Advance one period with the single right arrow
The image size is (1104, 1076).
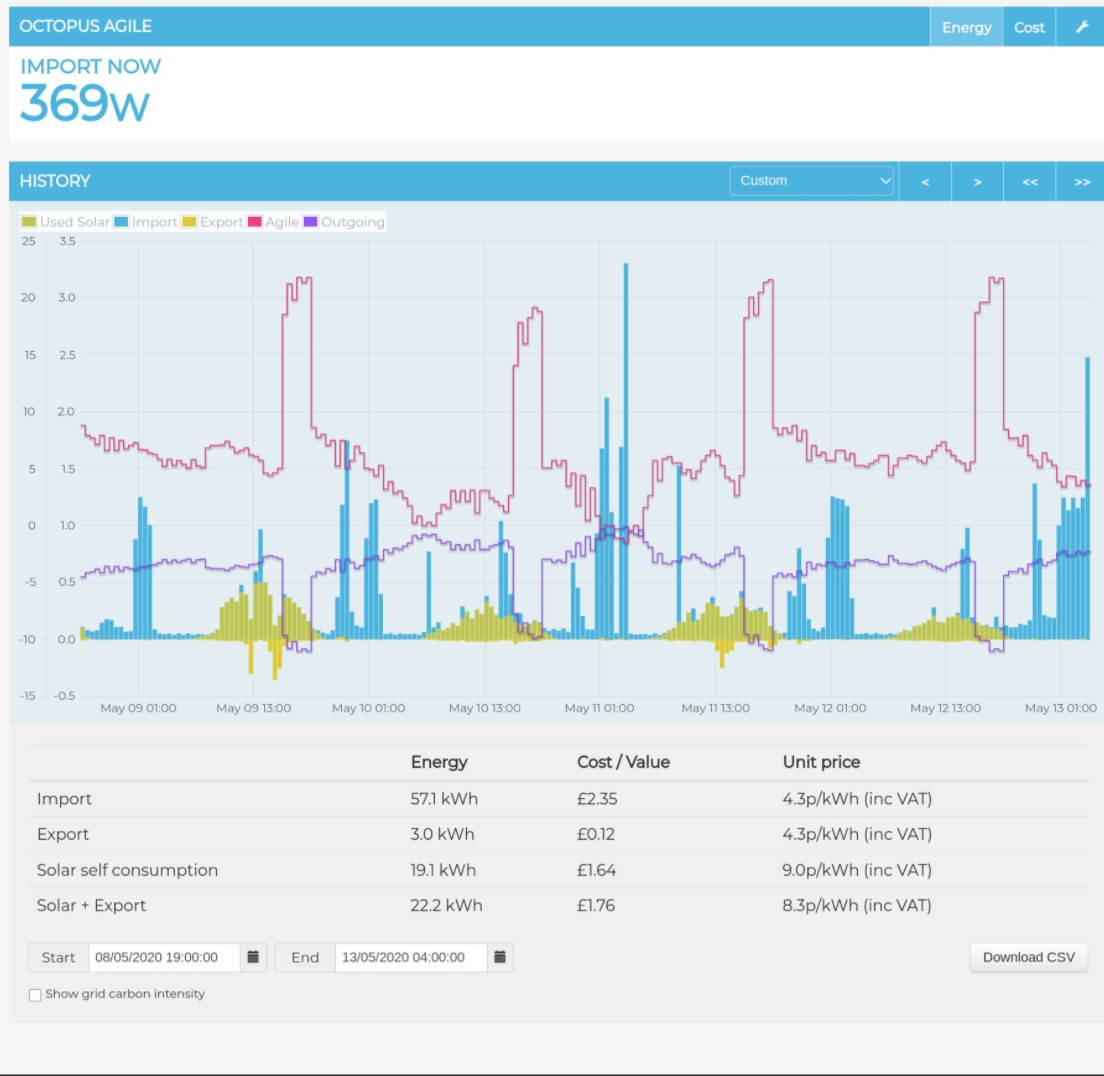click(977, 181)
